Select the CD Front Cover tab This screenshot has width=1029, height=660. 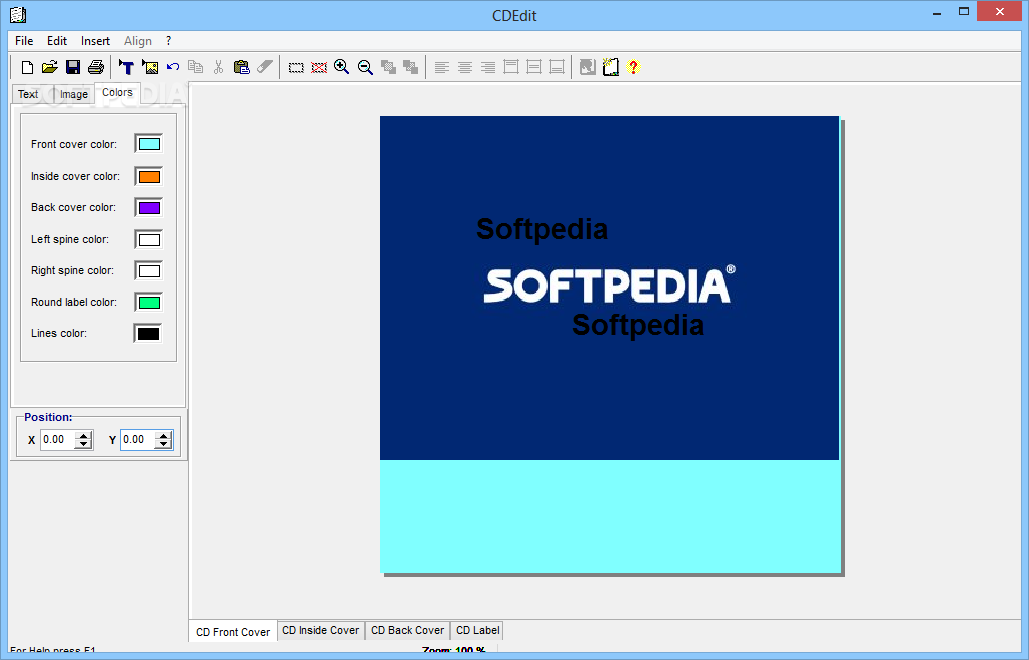point(233,632)
